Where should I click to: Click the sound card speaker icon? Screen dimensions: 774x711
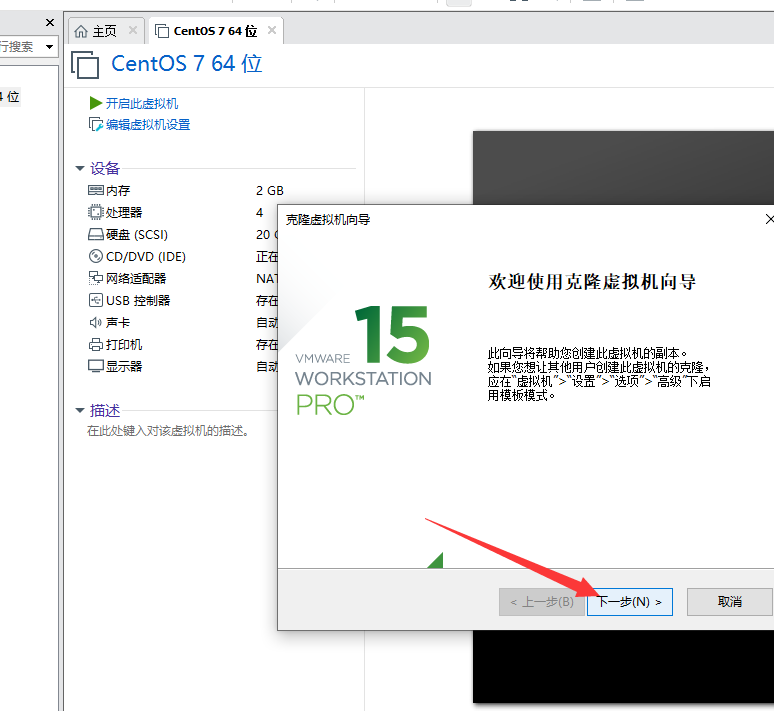[x=95, y=322]
